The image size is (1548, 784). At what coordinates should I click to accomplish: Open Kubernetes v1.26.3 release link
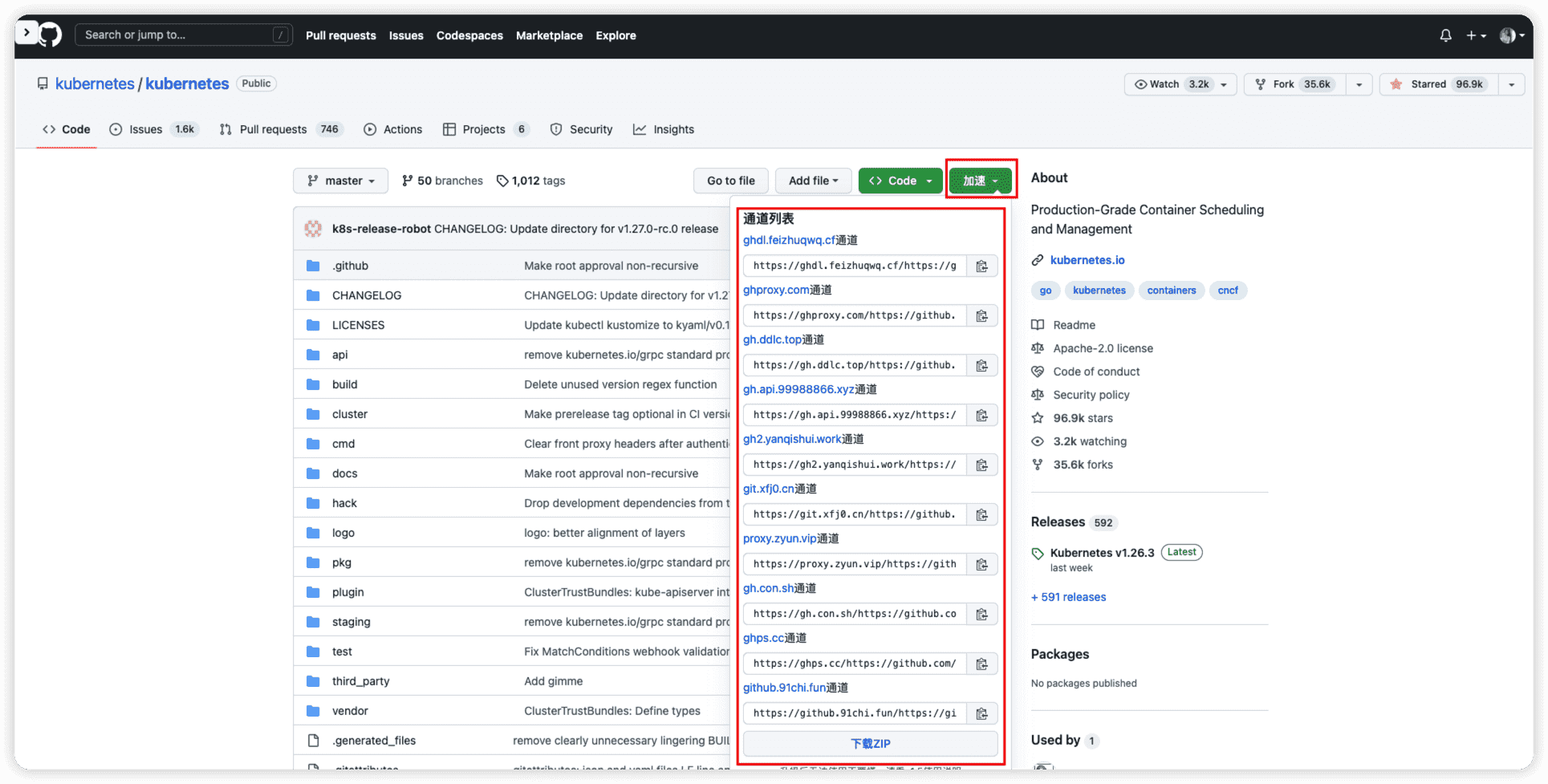(x=1102, y=553)
